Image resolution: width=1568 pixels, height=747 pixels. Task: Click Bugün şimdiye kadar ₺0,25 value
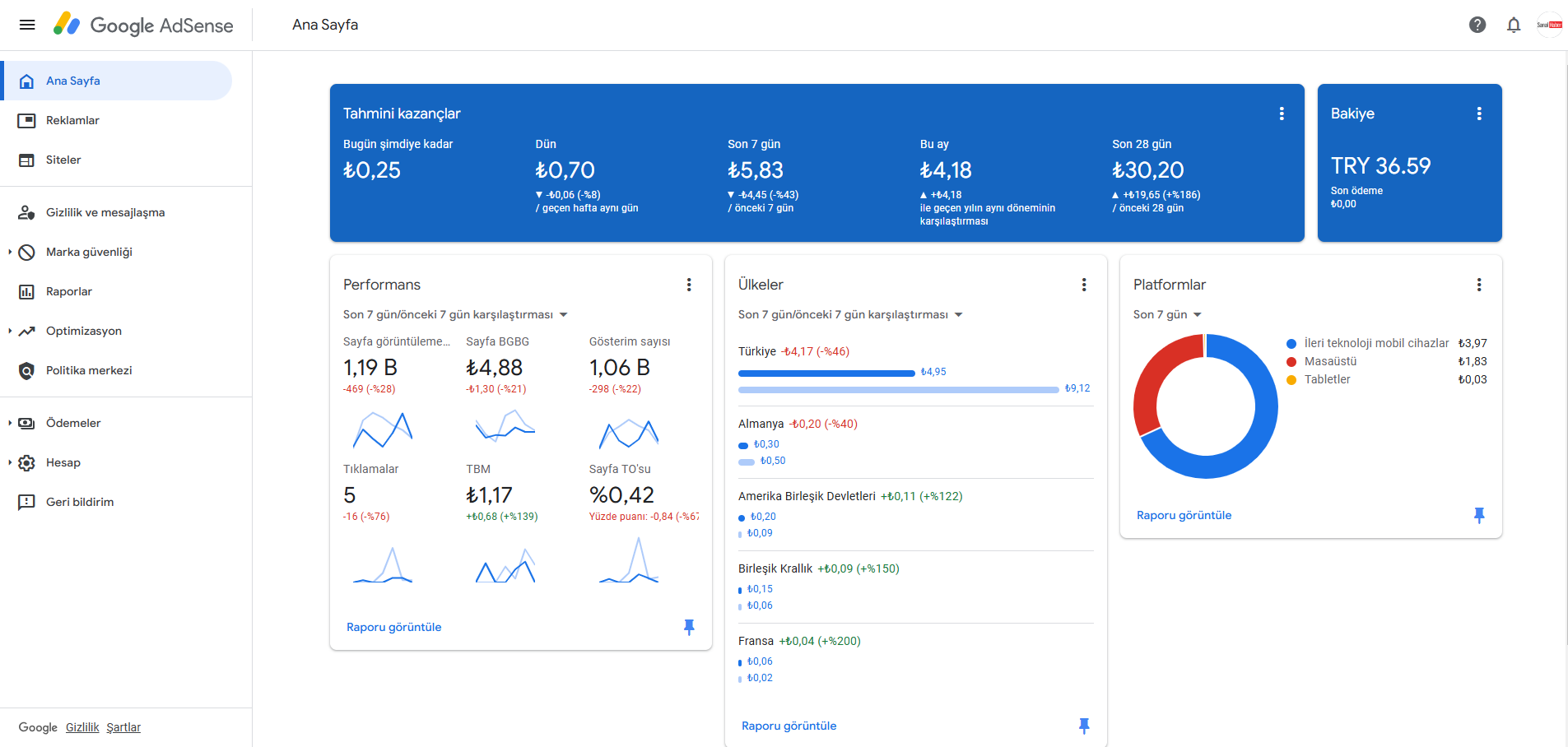371,170
